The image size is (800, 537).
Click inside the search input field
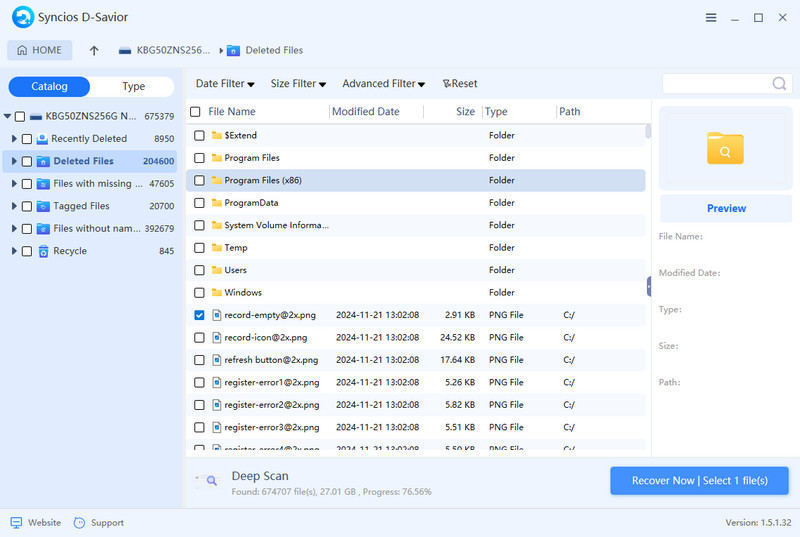(x=716, y=84)
